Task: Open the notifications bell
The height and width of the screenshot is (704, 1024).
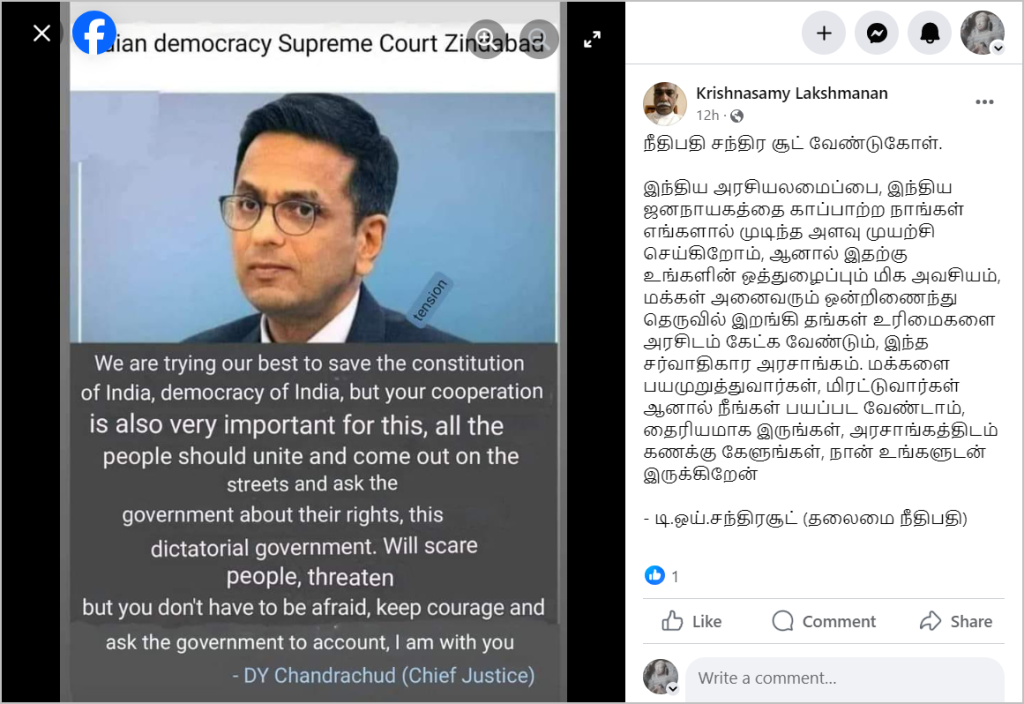Action: 929,33
